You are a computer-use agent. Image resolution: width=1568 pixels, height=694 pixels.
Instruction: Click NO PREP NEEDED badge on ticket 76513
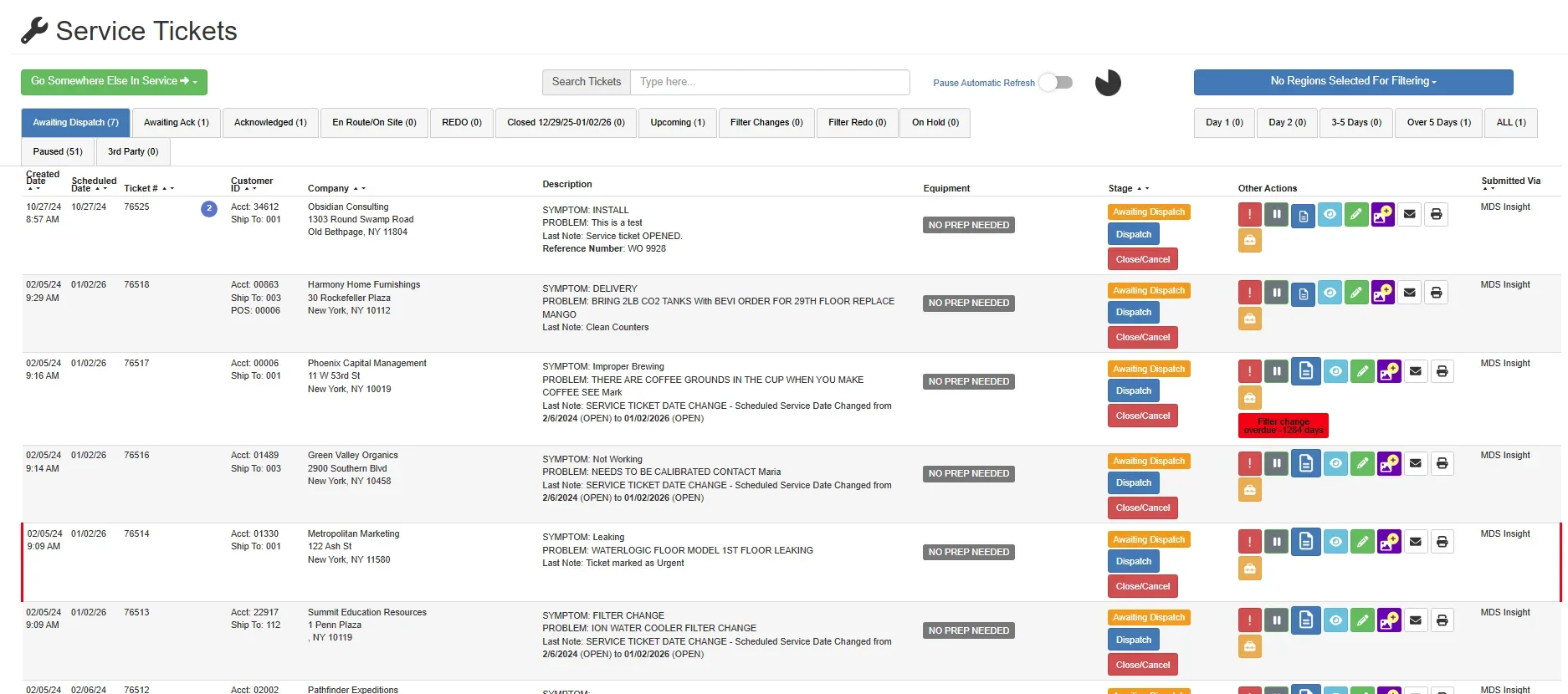(x=969, y=631)
